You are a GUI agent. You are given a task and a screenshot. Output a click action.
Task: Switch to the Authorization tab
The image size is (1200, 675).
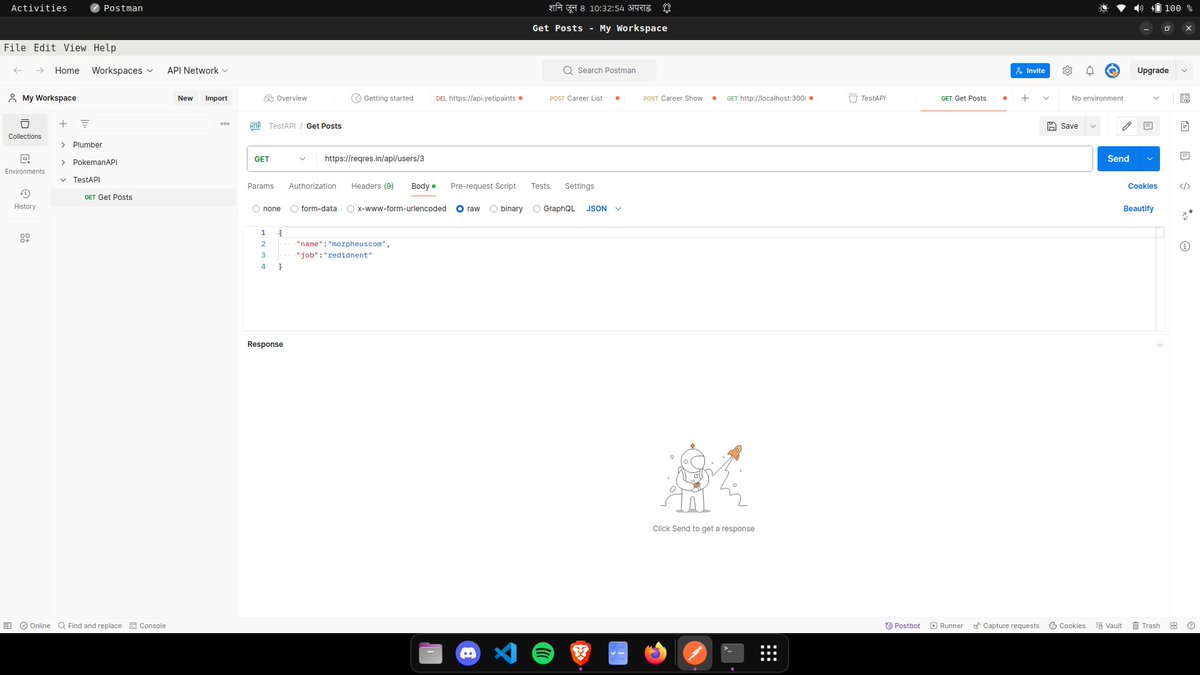tap(313, 186)
